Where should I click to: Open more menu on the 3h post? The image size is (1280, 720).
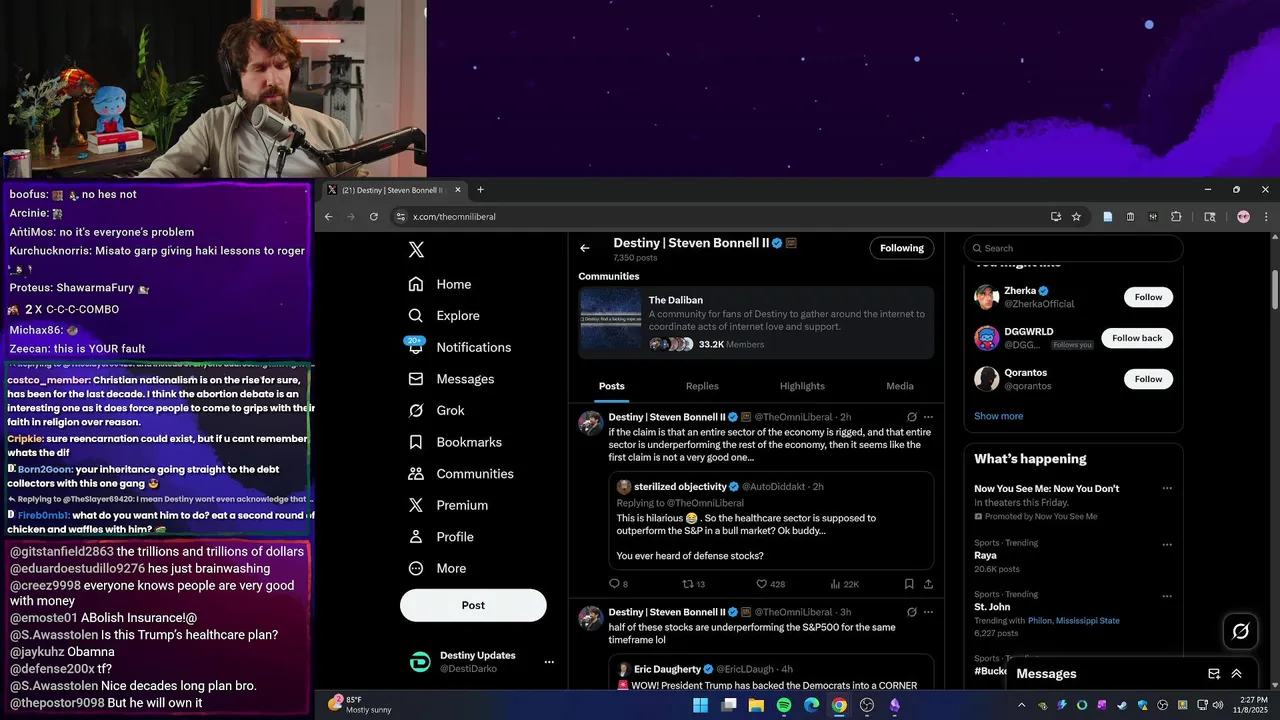(928, 612)
